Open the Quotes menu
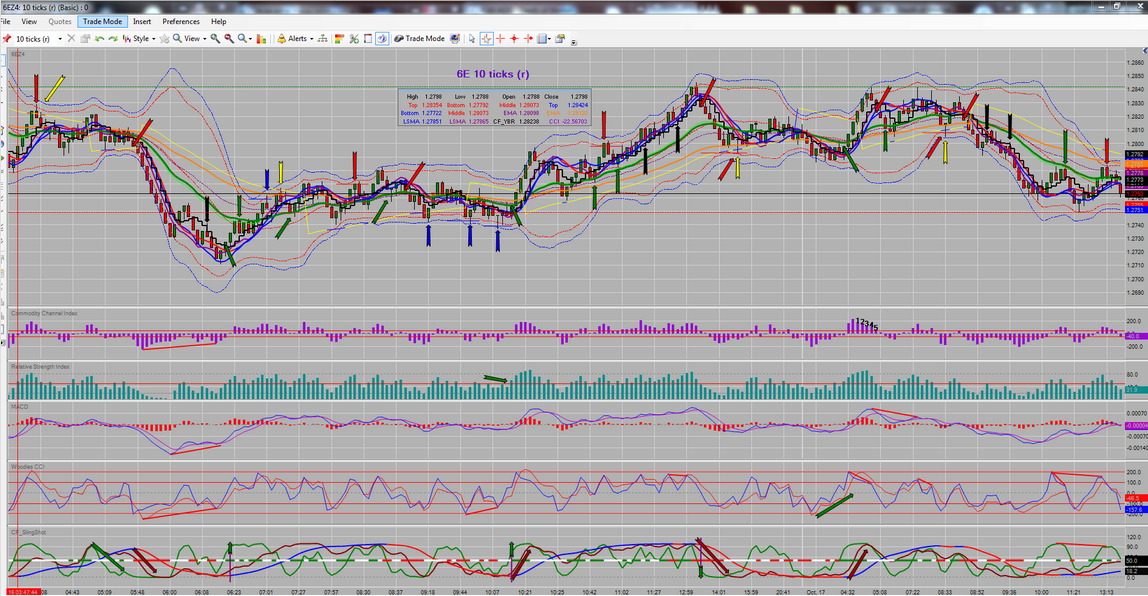The height and width of the screenshot is (596, 1148). click(x=59, y=22)
